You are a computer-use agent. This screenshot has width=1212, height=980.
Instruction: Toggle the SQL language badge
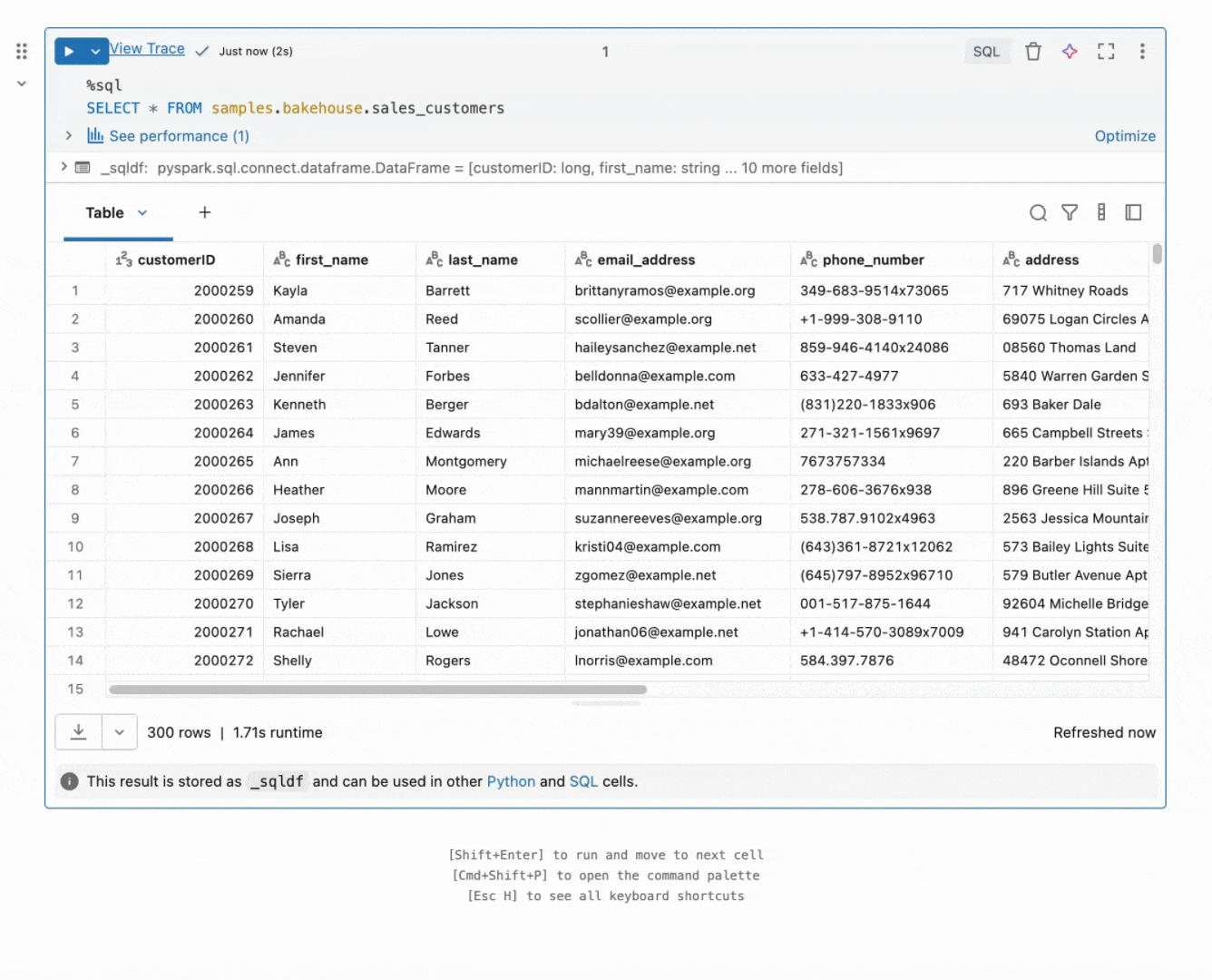pos(986,52)
